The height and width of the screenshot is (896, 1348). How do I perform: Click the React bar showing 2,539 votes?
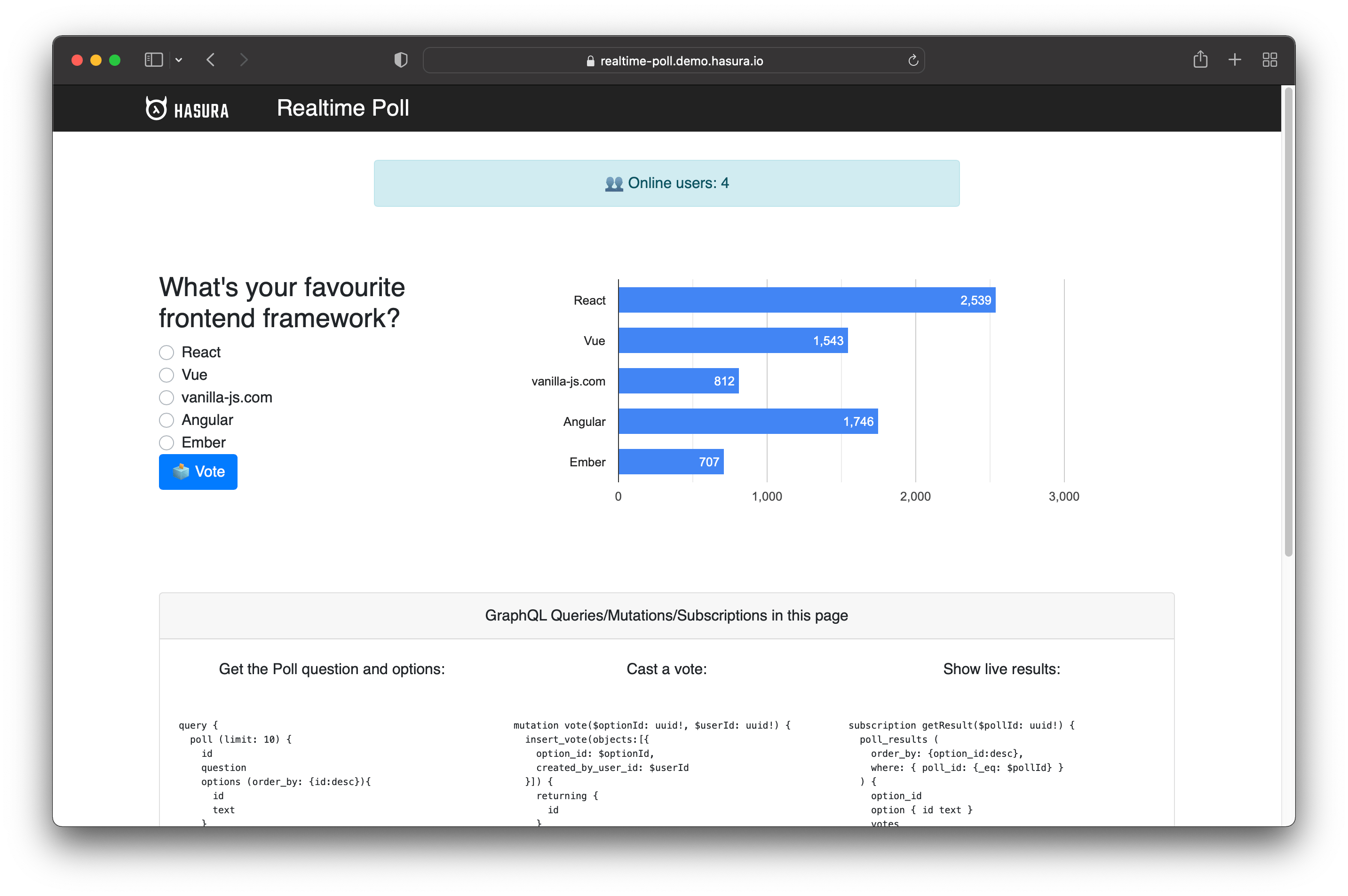pyautogui.click(x=806, y=299)
